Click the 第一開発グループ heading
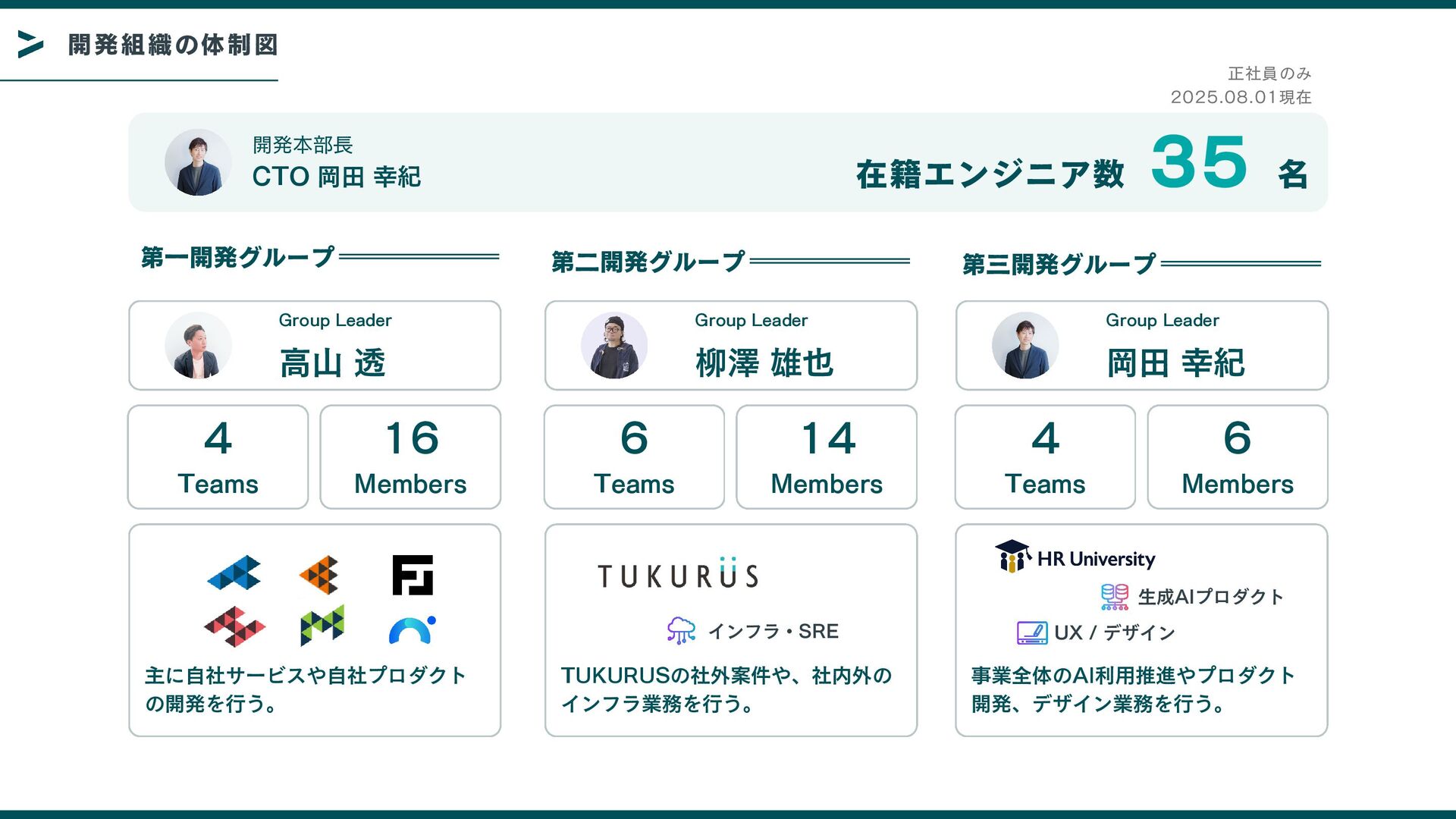 pyautogui.click(x=237, y=257)
